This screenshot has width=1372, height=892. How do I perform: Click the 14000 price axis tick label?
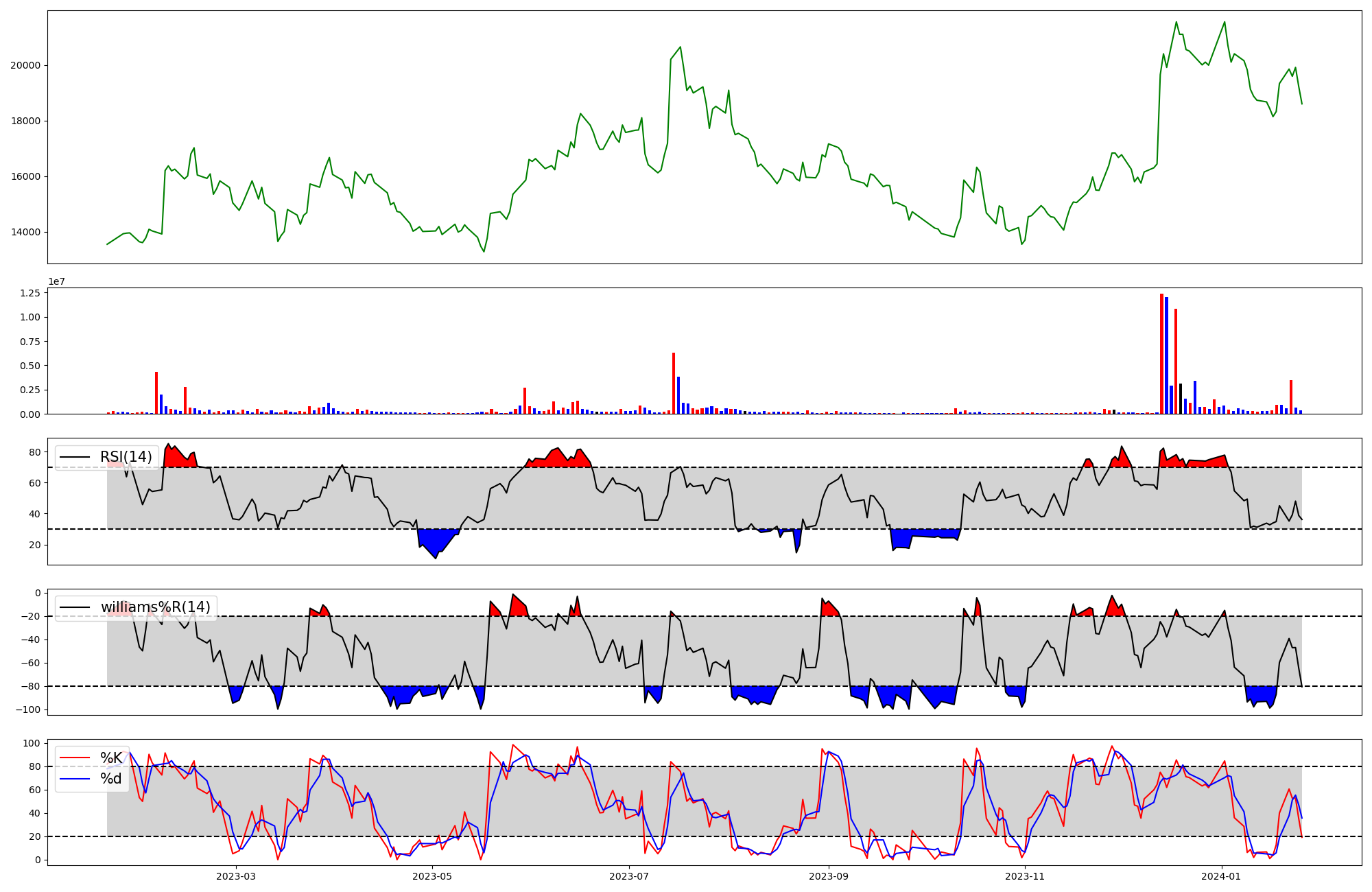25,233
